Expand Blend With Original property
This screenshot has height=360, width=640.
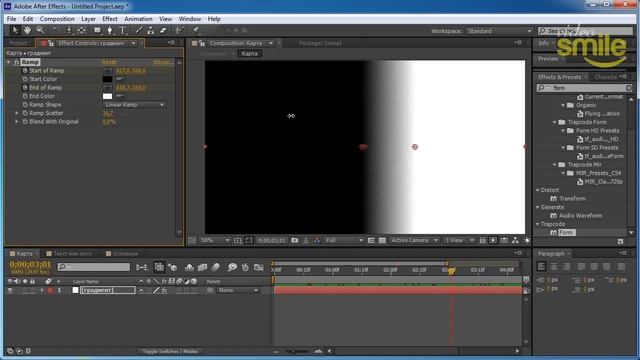point(17,122)
